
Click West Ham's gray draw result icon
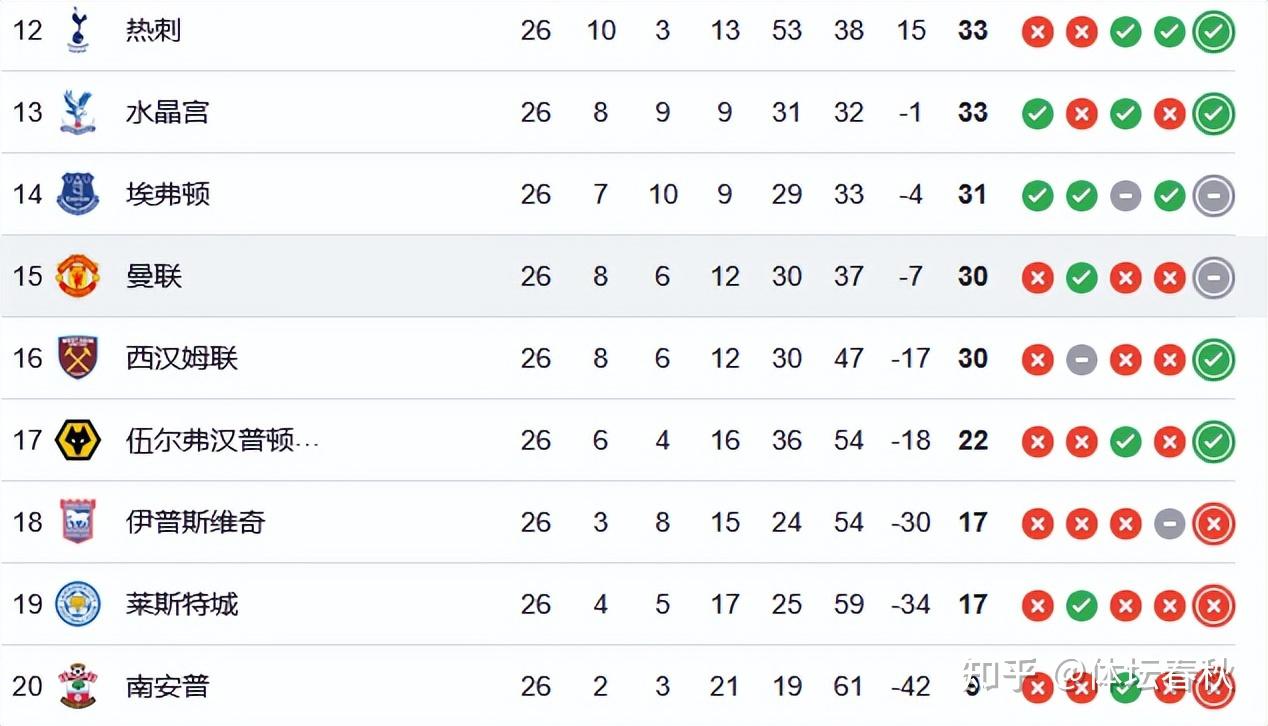(1081, 360)
